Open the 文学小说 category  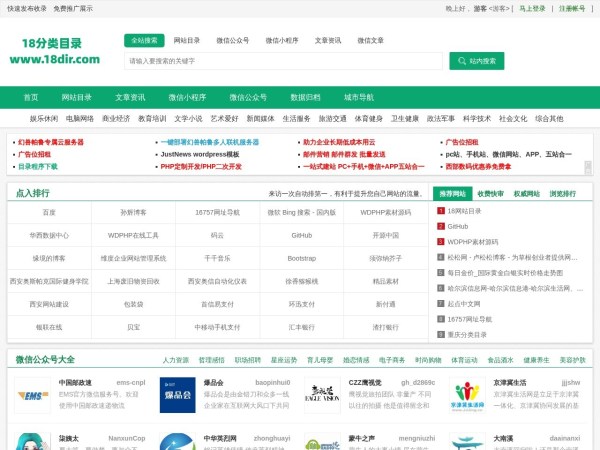coord(188,119)
